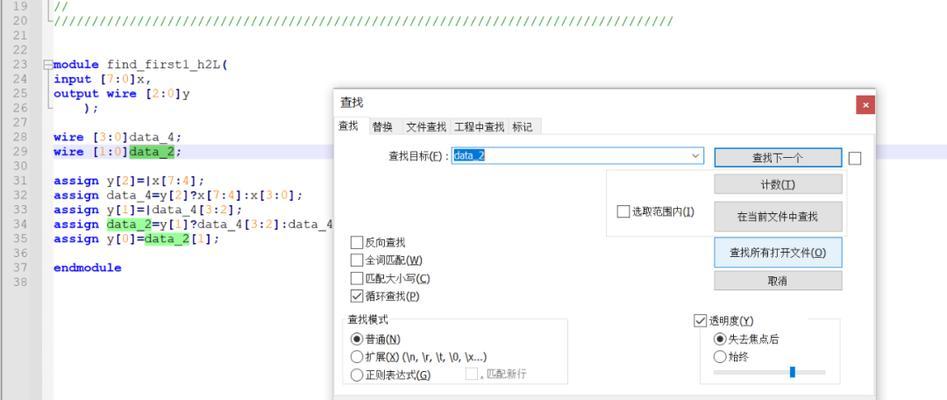Select the 失去焦点后 radio option
Screen dimensions: 947x400
(x=720, y=339)
